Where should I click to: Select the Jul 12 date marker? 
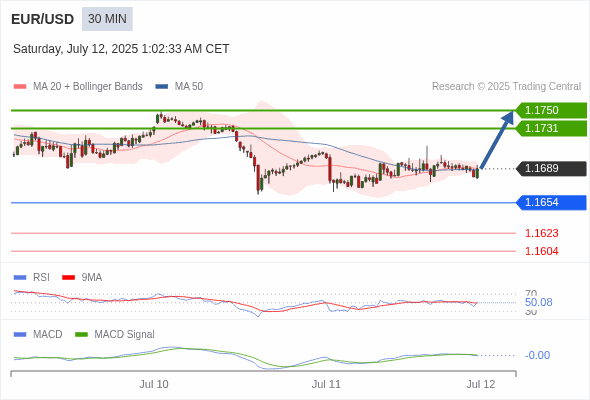point(481,384)
